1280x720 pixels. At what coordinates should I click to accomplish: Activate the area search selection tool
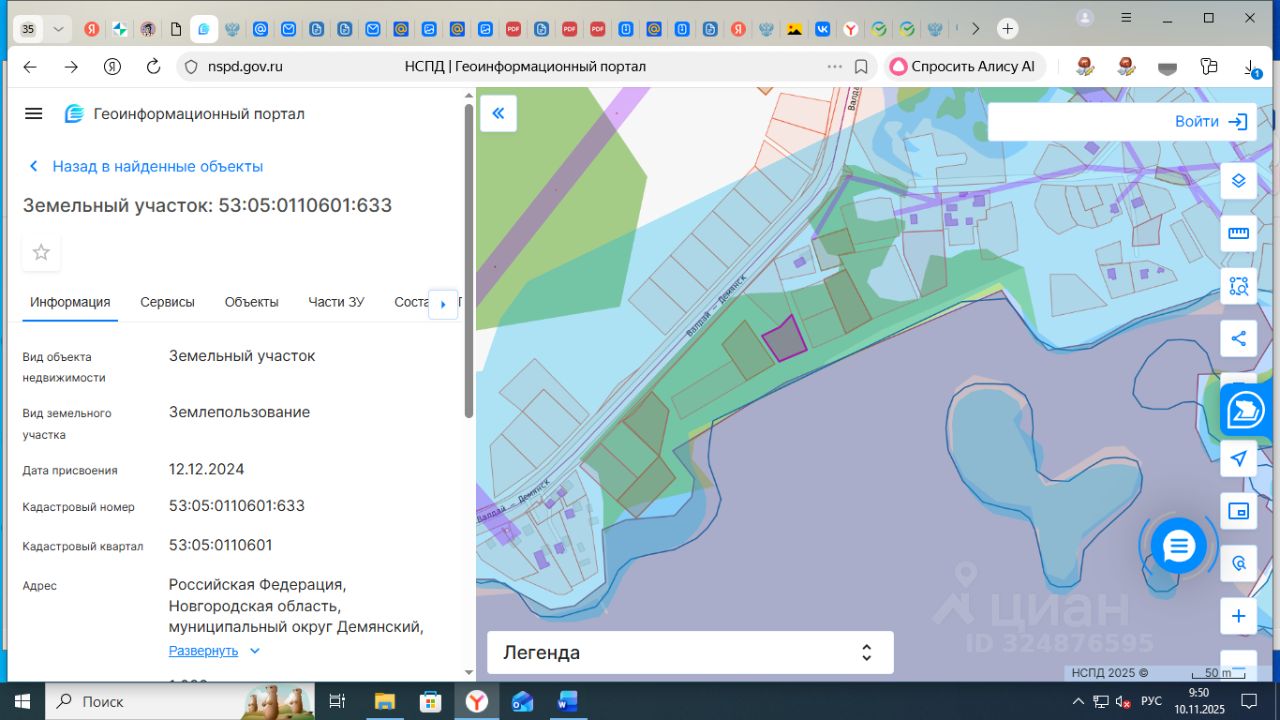(1238, 286)
